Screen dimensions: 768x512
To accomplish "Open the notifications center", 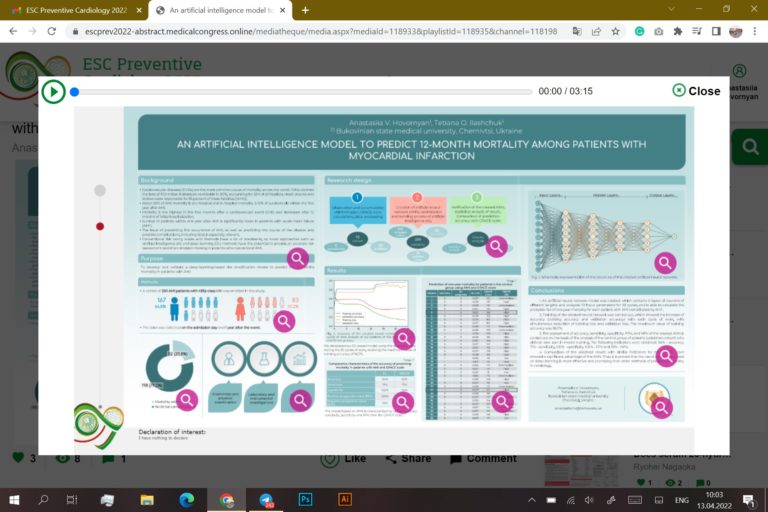I will tap(748, 500).
